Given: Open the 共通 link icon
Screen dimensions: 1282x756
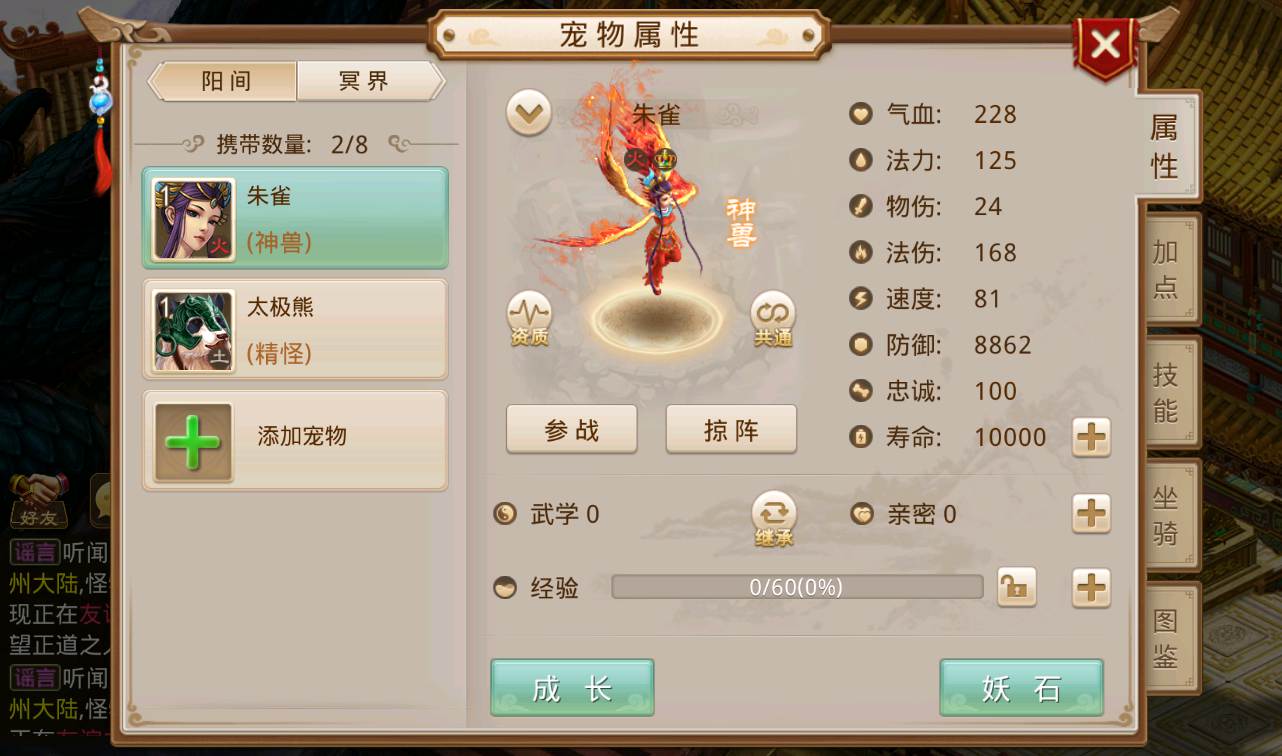Looking at the screenshot, I should point(773,319).
